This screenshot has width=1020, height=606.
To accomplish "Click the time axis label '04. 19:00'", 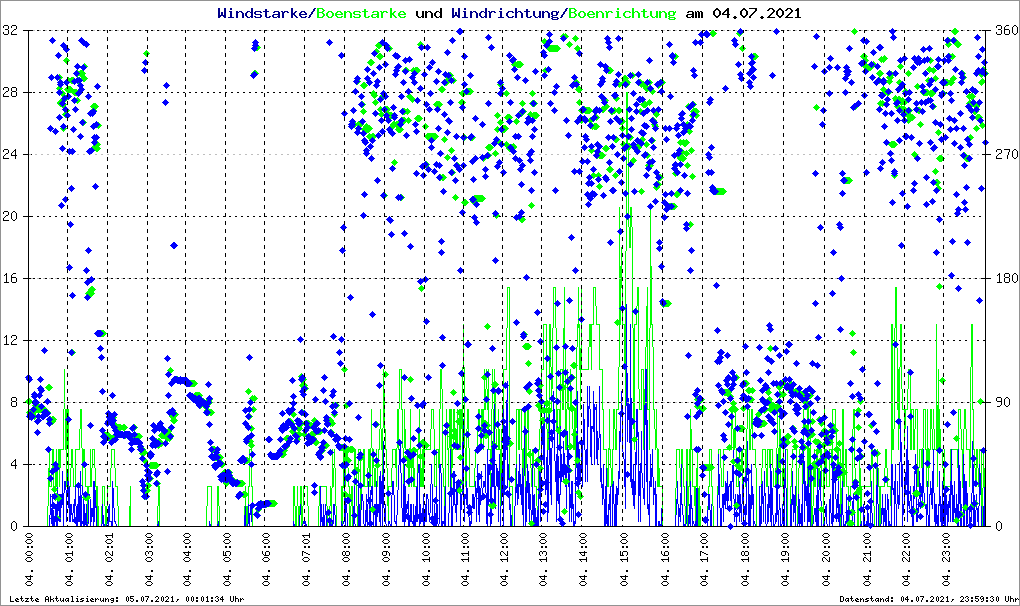I will click(785, 559).
